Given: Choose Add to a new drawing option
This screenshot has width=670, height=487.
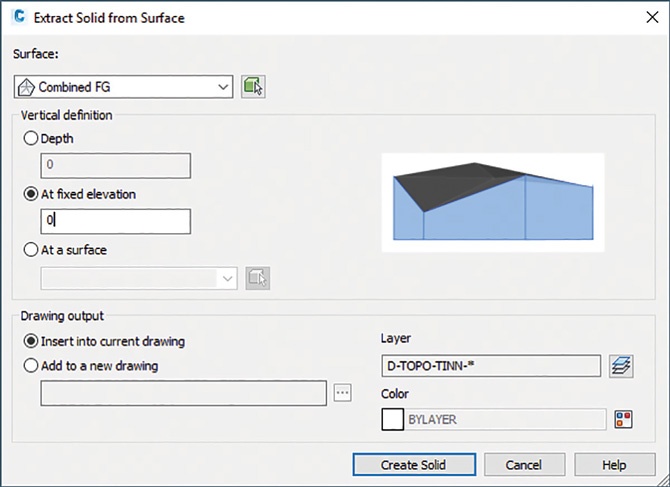Looking at the screenshot, I should (x=31, y=366).
